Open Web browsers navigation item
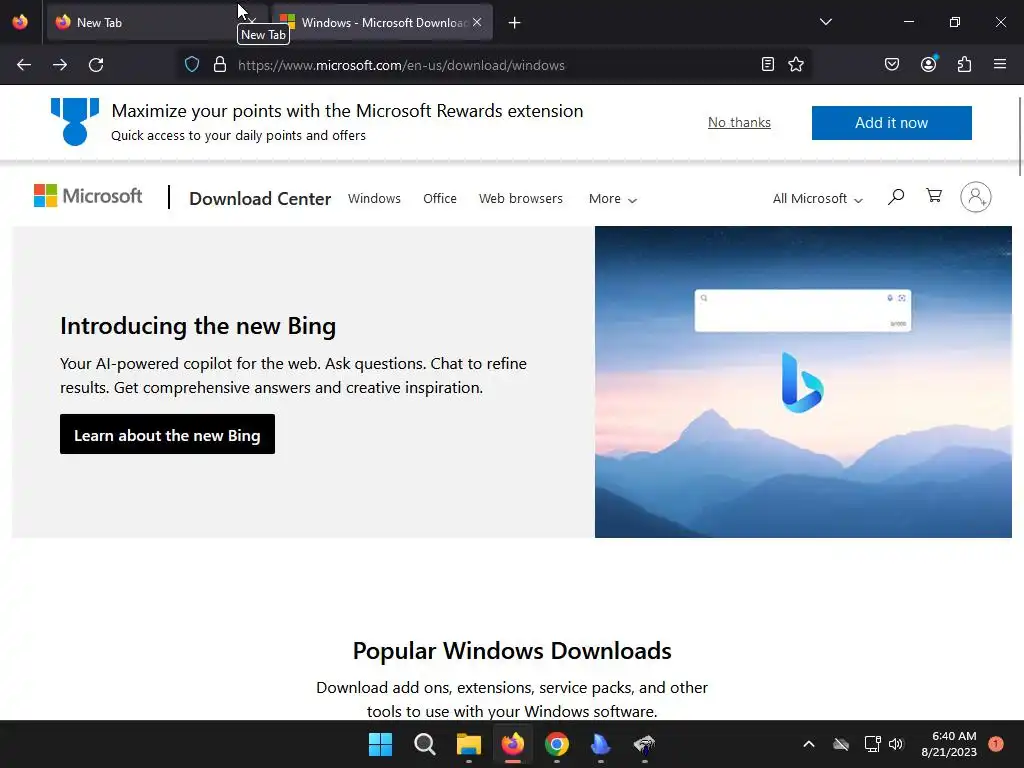Viewport: 1024px width, 768px height. point(520,199)
